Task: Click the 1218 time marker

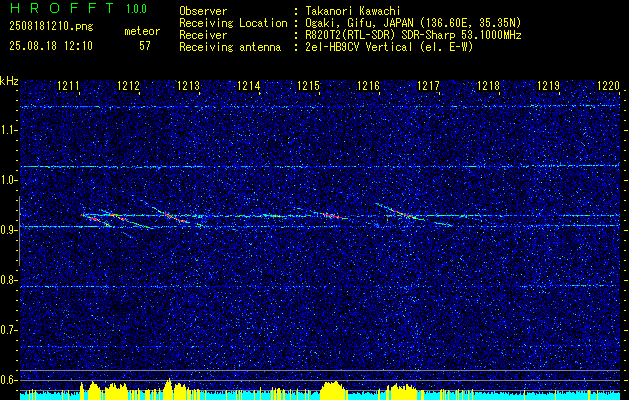Action: [488, 85]
